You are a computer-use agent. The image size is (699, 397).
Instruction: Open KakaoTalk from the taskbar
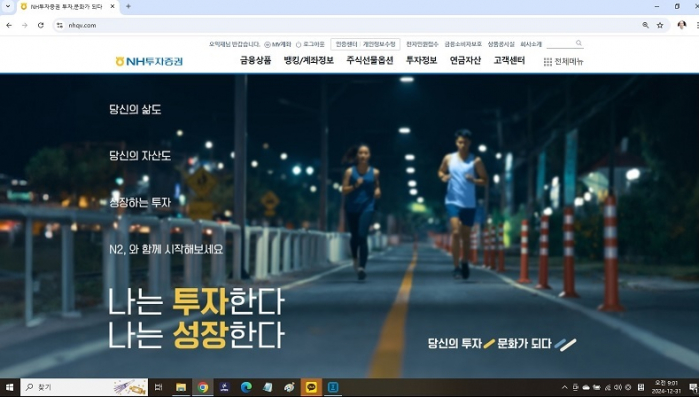point(311,387)
